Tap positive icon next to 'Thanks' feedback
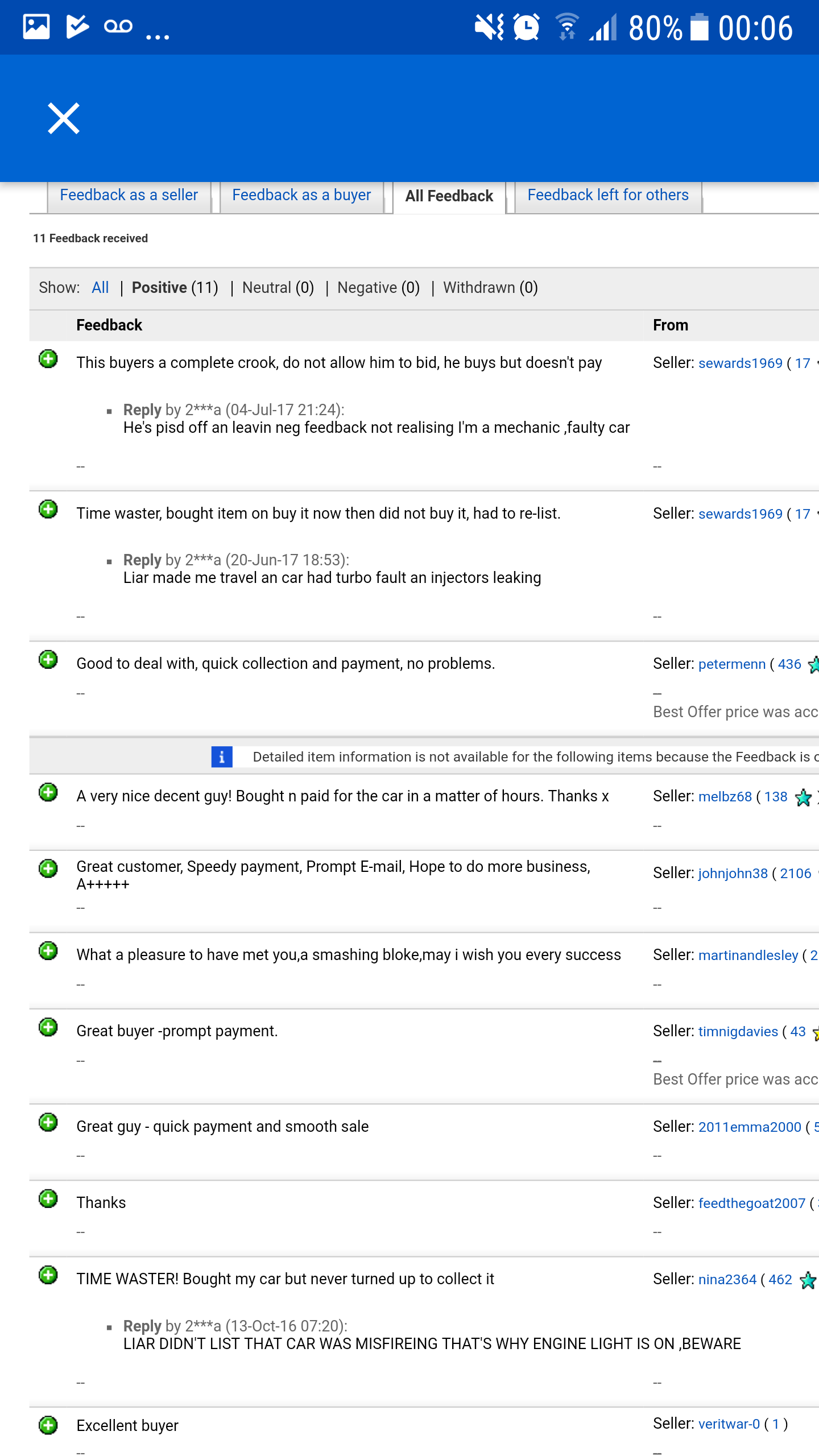The height and width of the screenshot is (1456, 819). (48, 1198)
